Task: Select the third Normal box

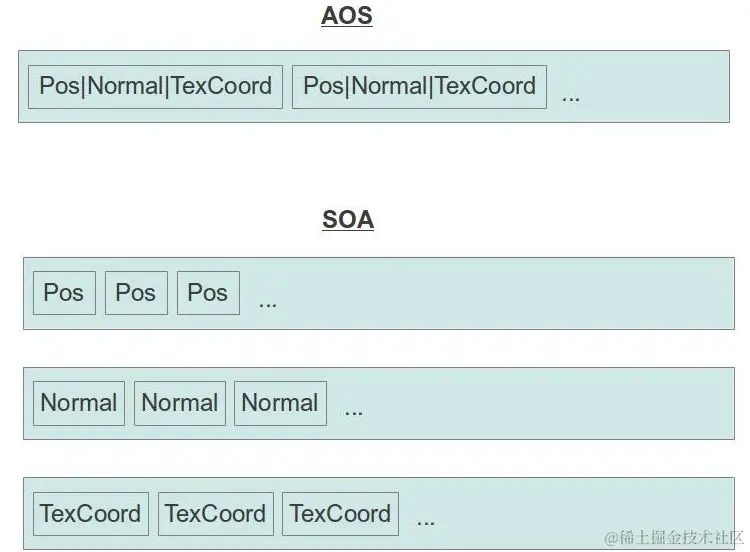Action: click(x=280, y=403)
